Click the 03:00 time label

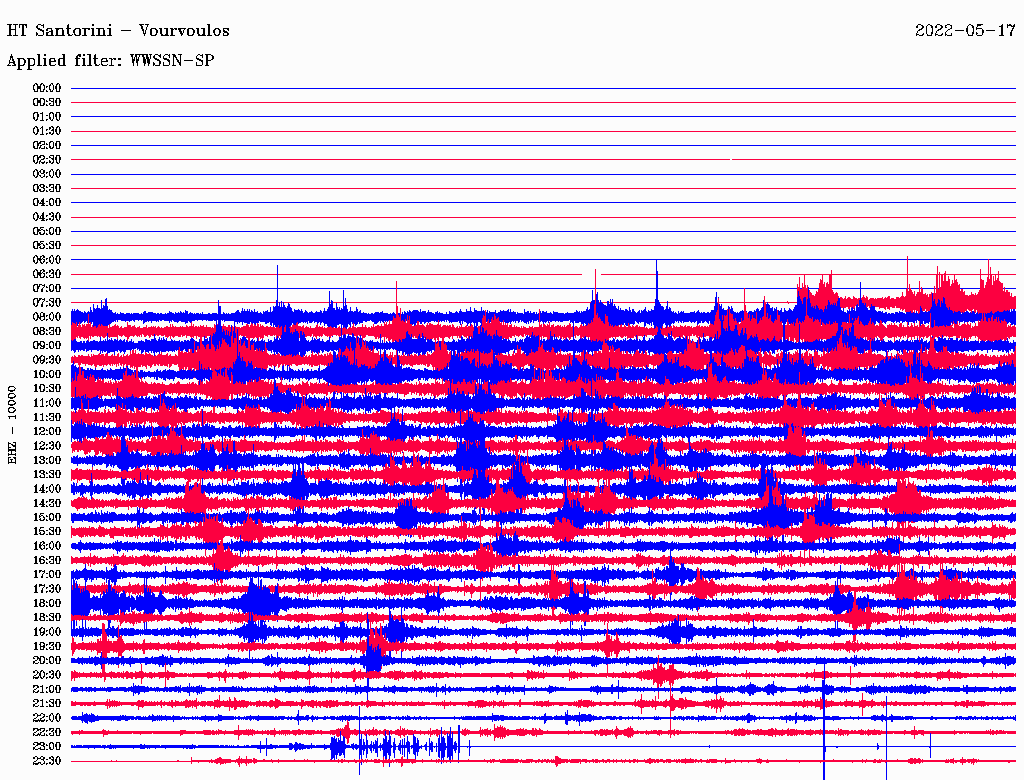tap(47, 174)
